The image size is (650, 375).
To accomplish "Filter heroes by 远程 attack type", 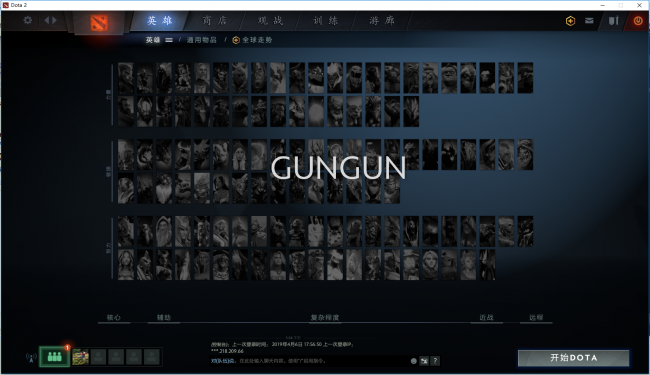I will click(x=536, y=317).
